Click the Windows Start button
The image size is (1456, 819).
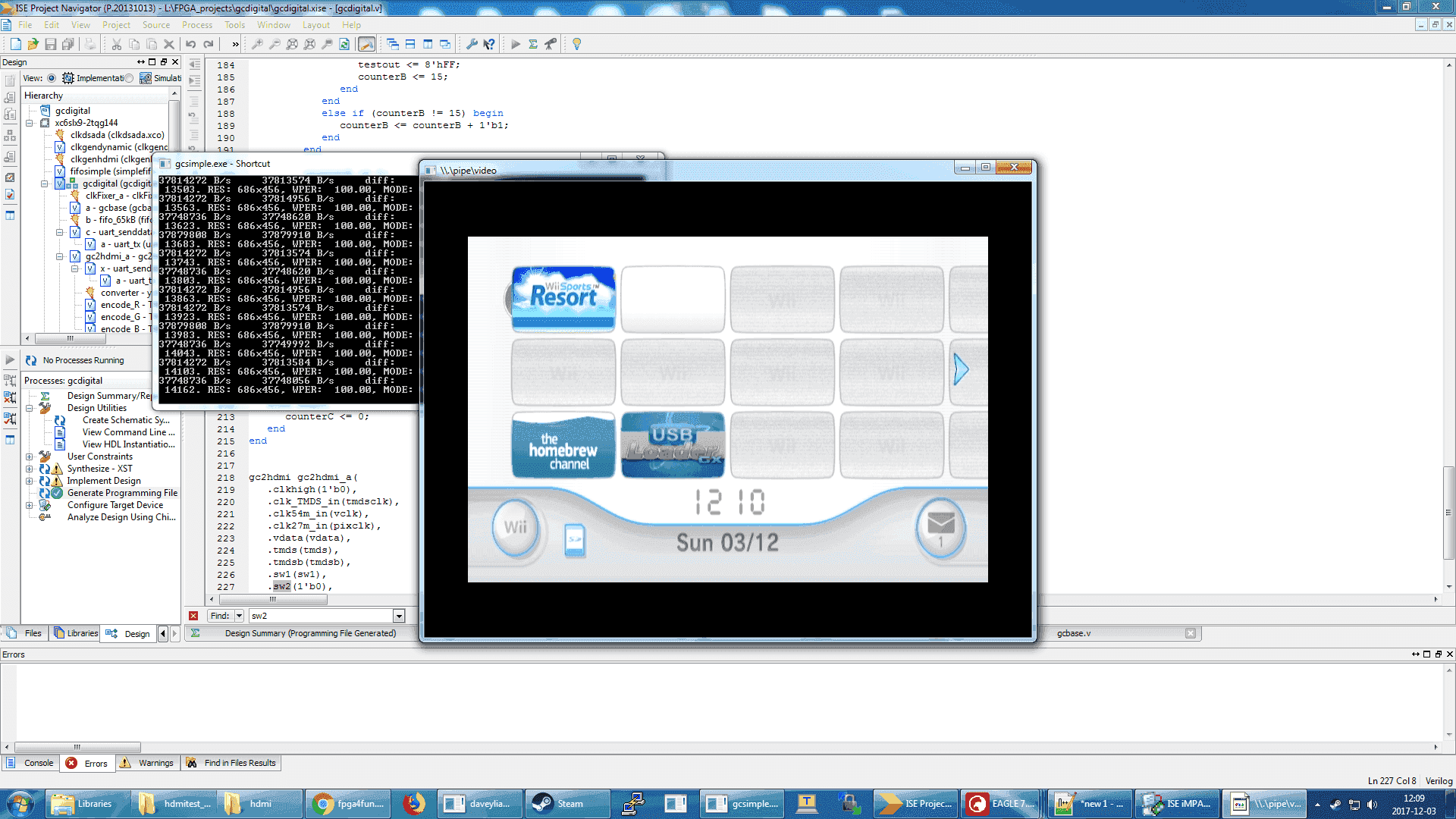20,804
